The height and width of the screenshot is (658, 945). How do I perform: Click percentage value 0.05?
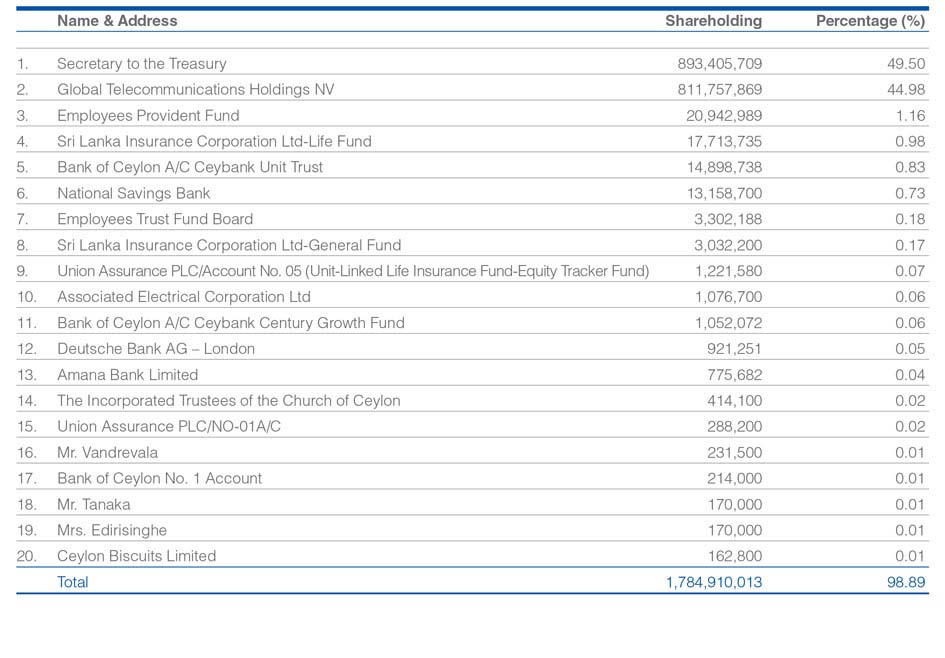[x=910, y=349]
